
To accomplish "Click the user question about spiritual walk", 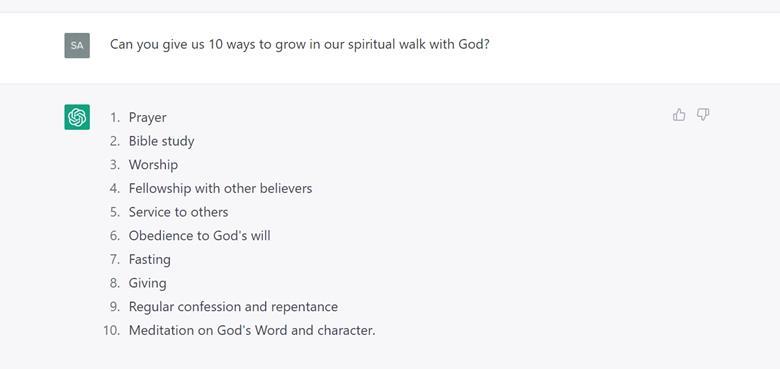I will [300, 44].
